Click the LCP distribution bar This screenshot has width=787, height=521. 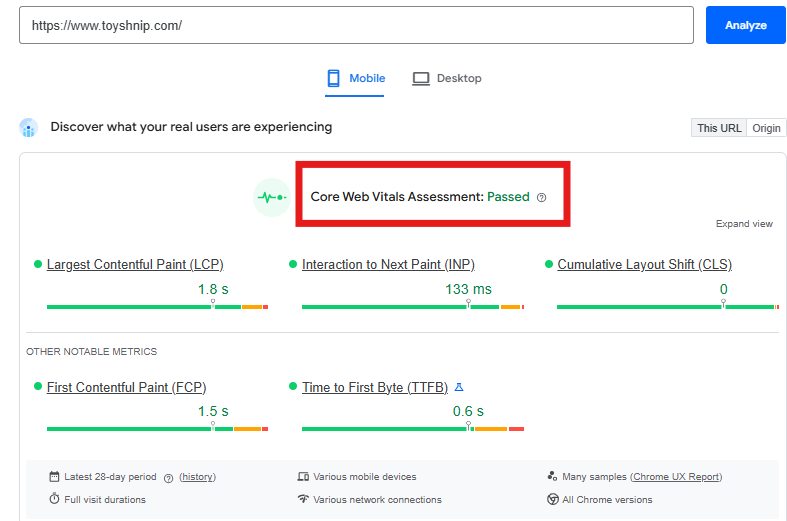tap(158, 307)
